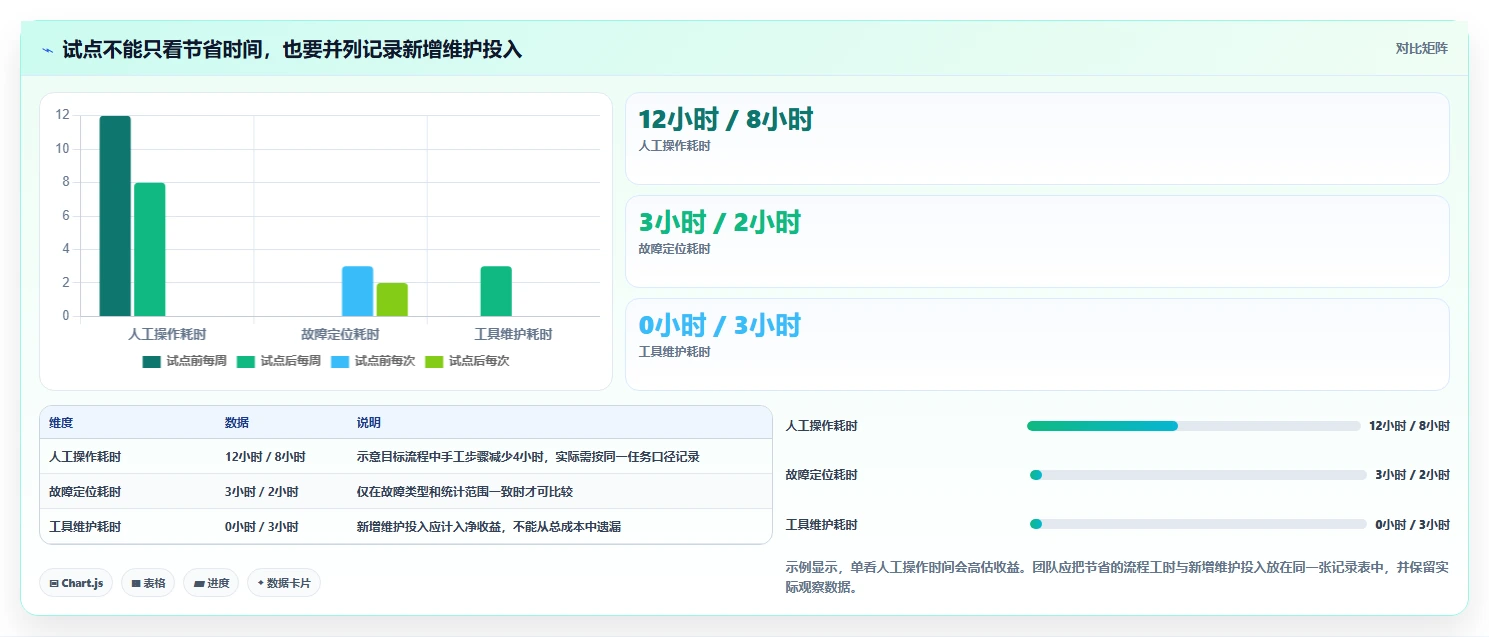Click the 故障定位耗时 progress bar
Screen dimensions: 1489x637
click(x=1198, y=475)
